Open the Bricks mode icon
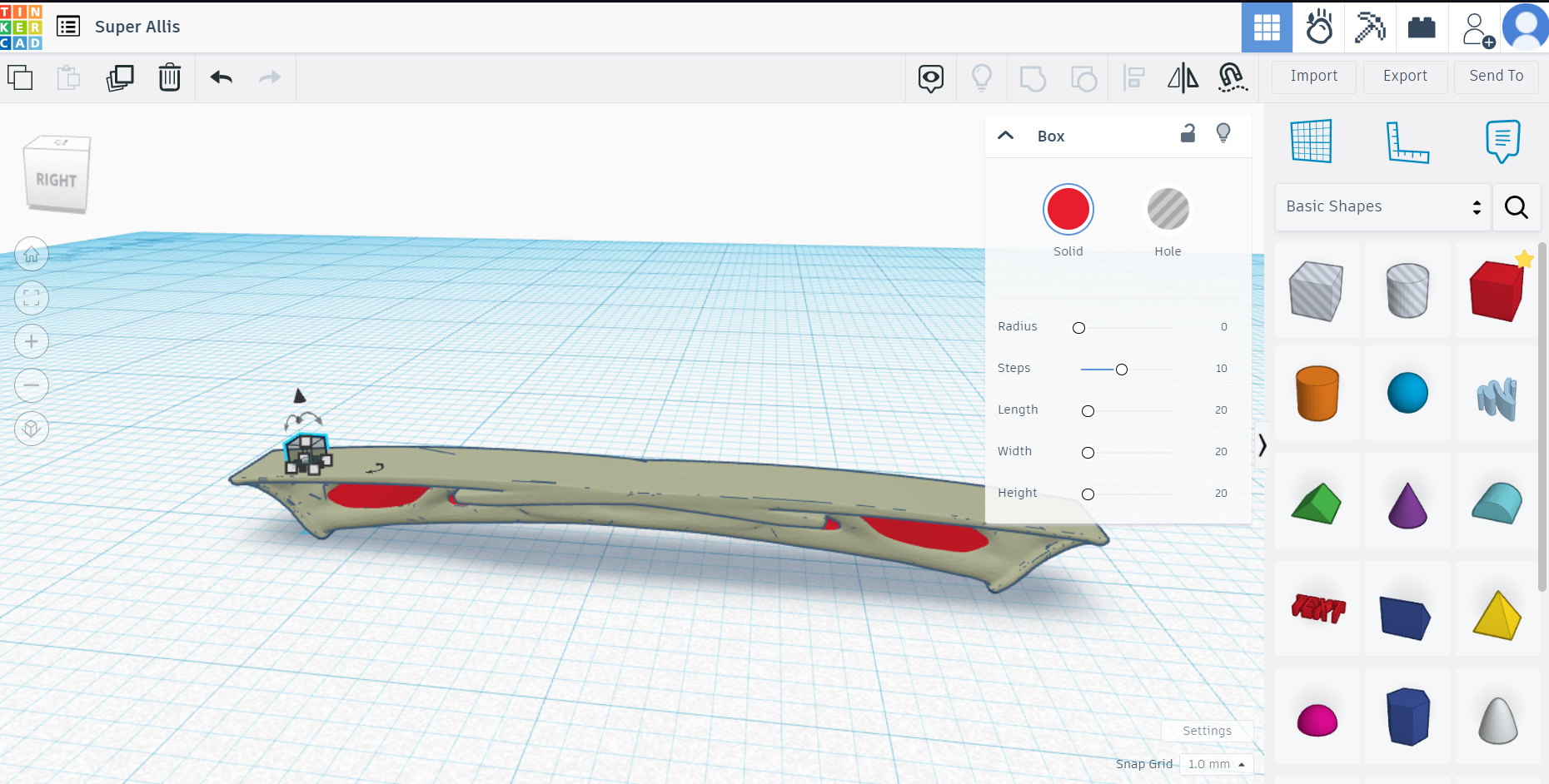The height and width of the screenshot is (784, 1549). 1422,27
